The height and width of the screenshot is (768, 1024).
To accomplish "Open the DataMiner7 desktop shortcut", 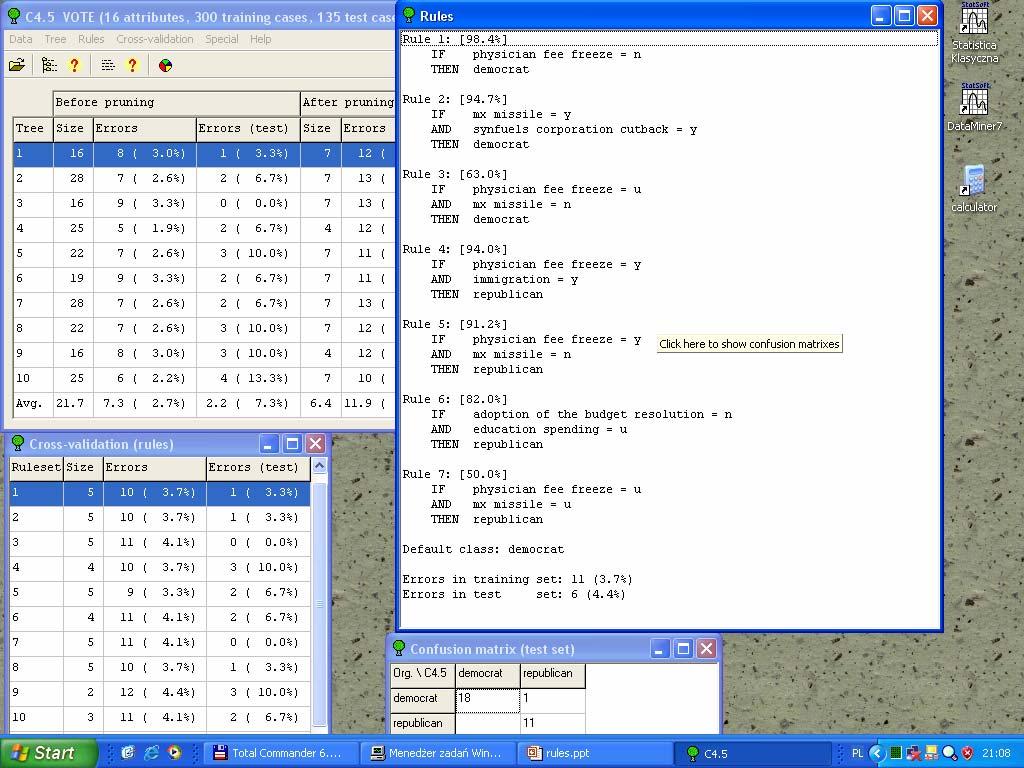I will 974,108.
